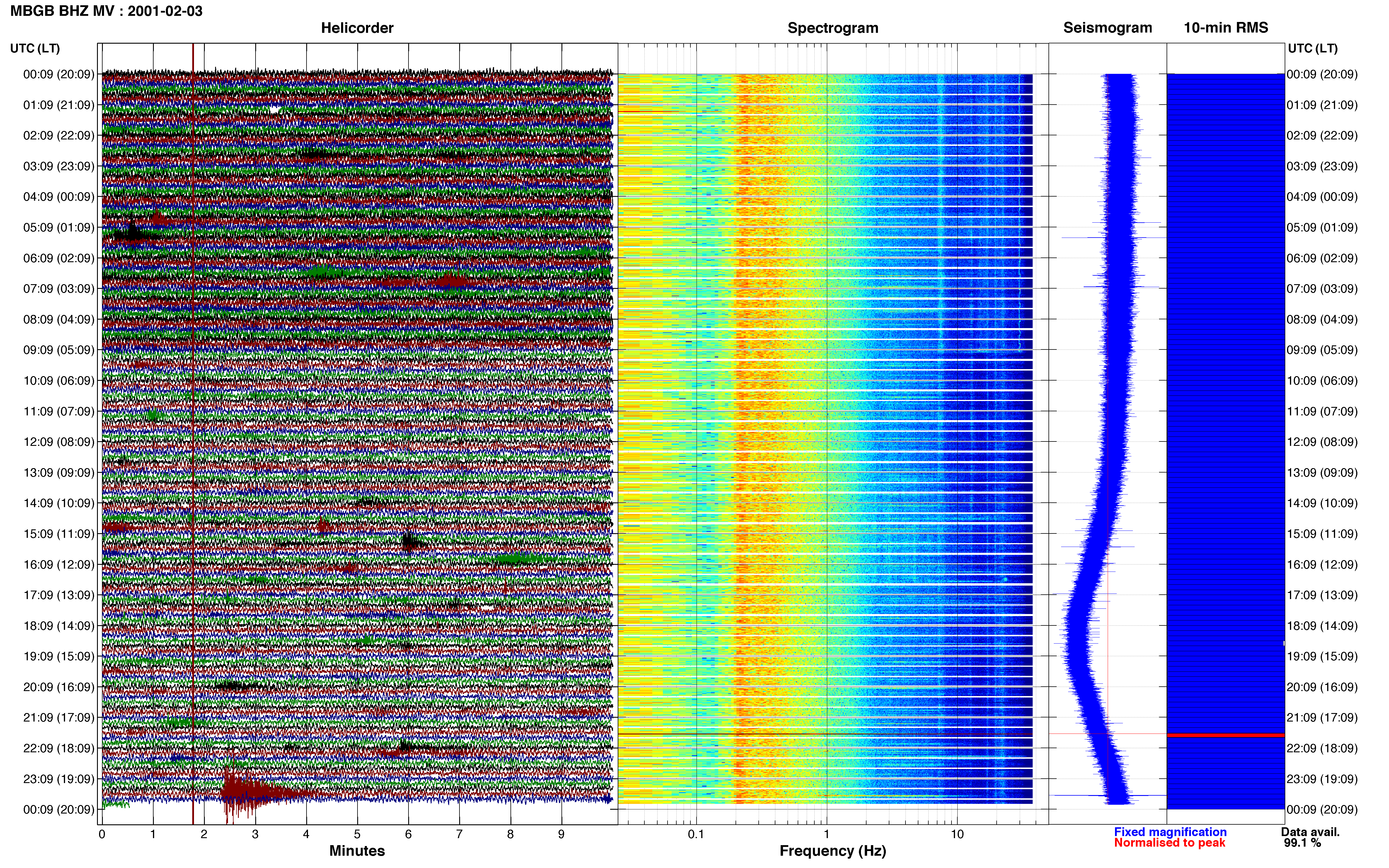The width and height of the screenshot is (1389, 868).
Task: Click right-axis time label 05:09 (01:09)
Action: pyautogui.click(x=1322, y=227)
